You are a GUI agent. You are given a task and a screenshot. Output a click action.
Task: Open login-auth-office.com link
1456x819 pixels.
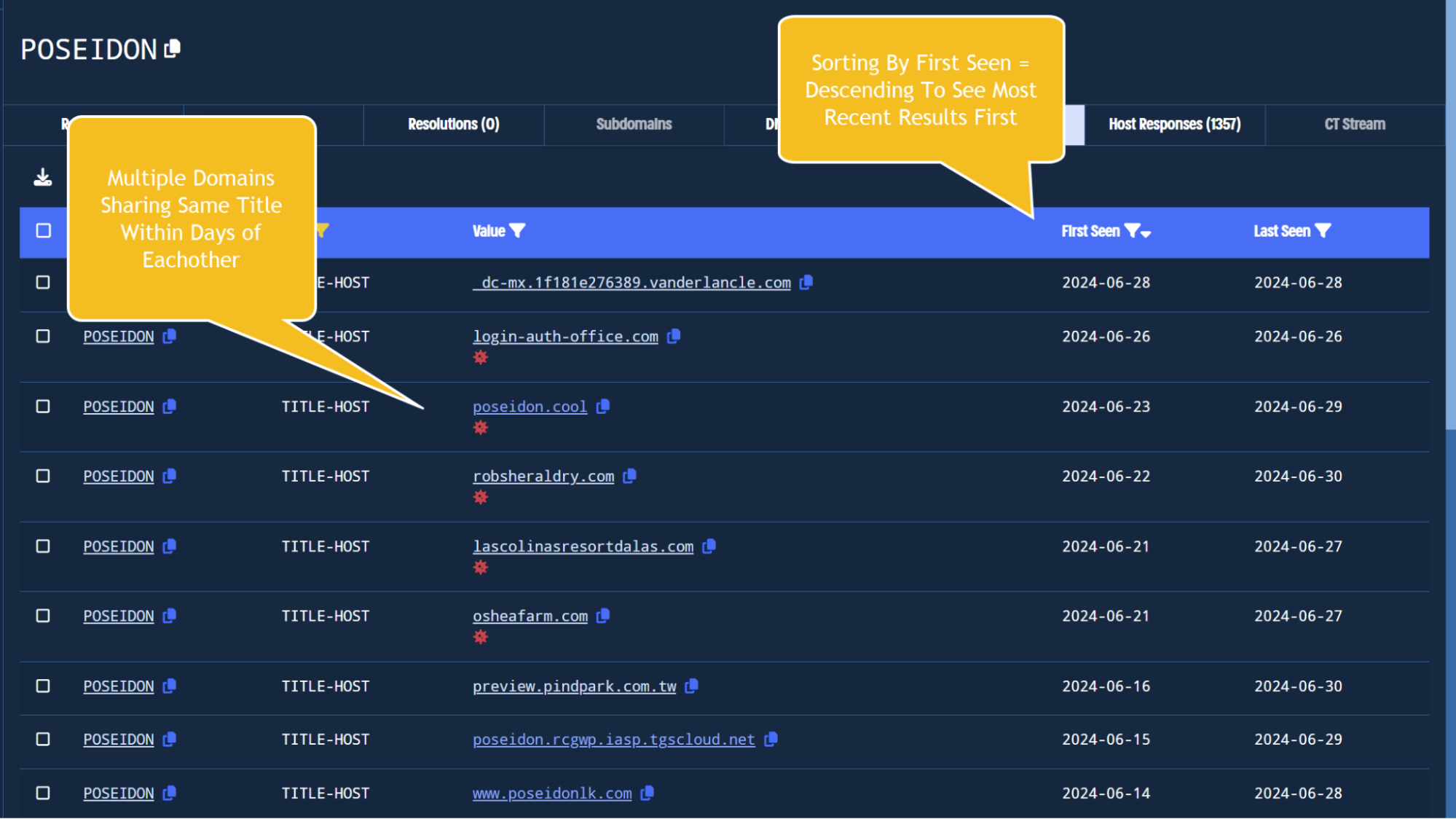565,335
